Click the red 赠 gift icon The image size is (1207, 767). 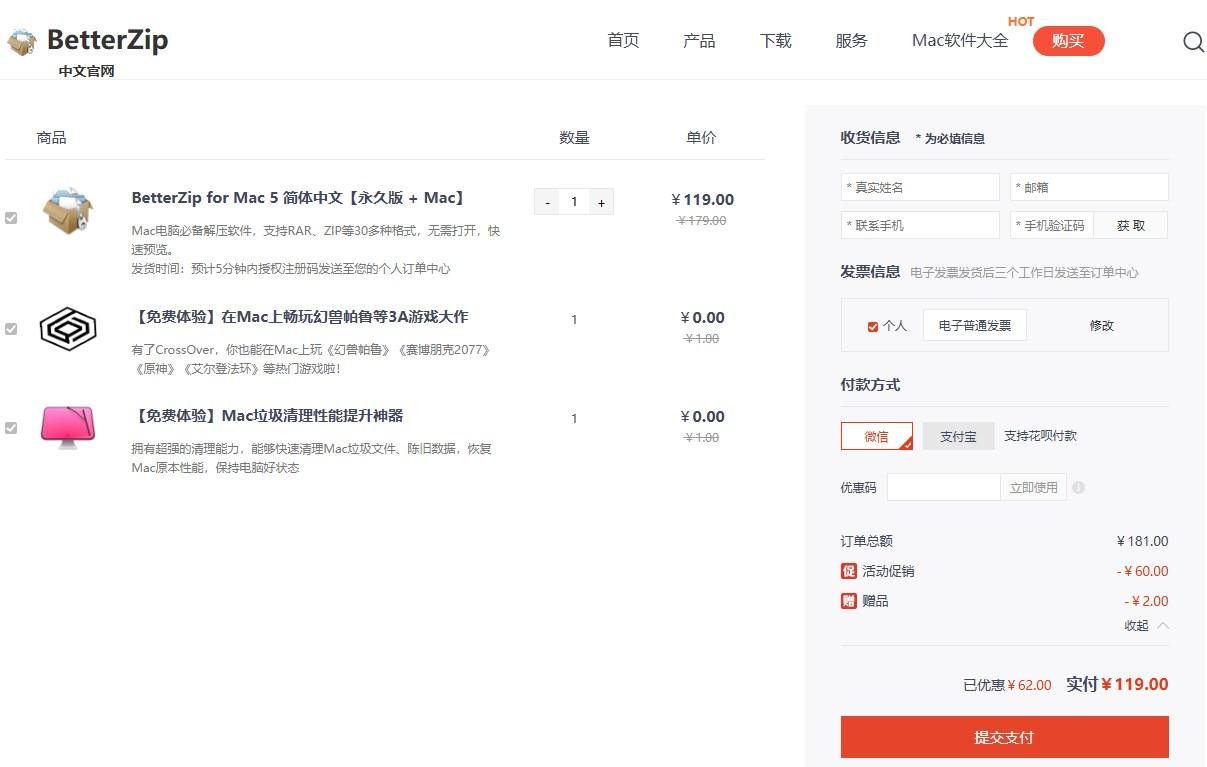849,601
